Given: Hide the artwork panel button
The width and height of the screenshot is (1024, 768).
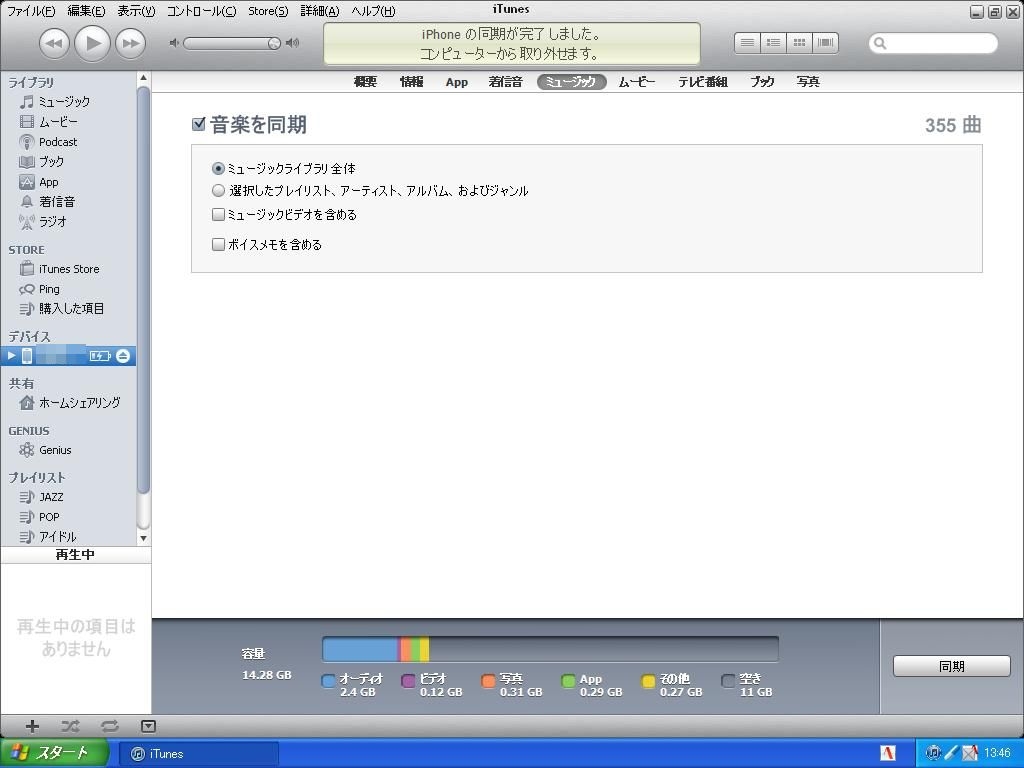Looking at the screenshot, I should (x=148, y=726).
